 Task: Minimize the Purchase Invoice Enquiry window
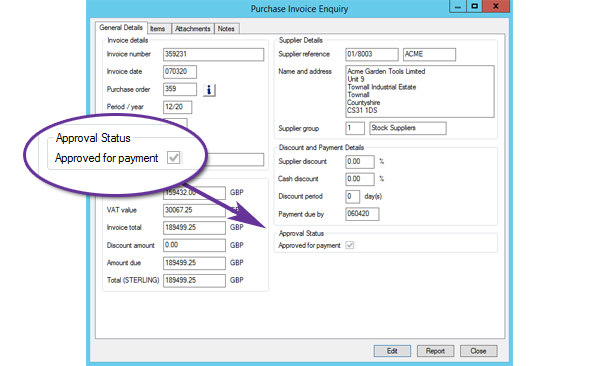458,7
